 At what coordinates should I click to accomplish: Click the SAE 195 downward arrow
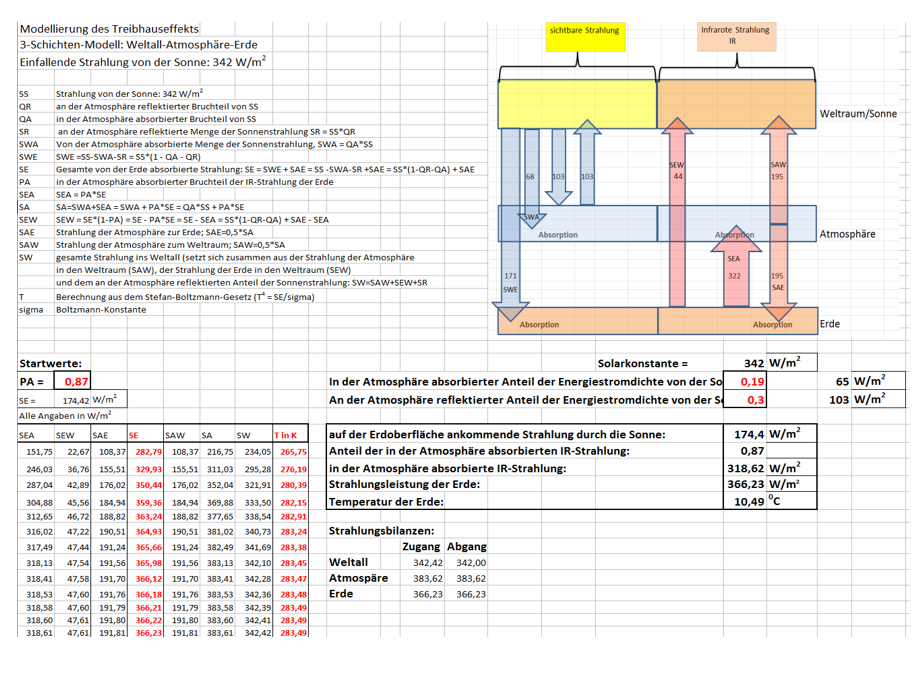(778, 272)
